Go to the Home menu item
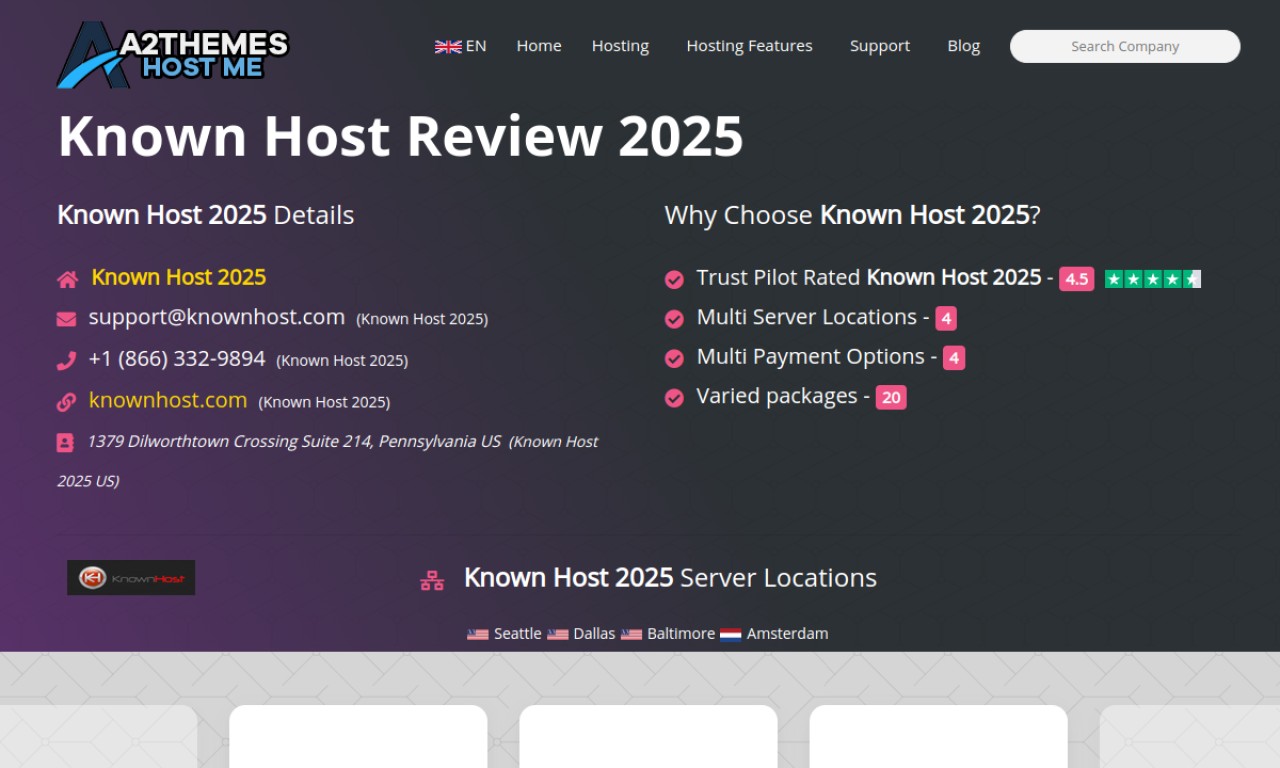 point(539,46)
